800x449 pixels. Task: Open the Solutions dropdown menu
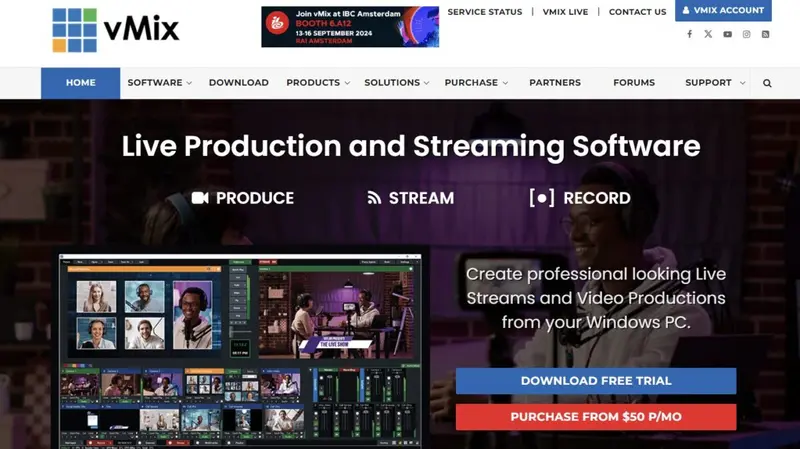click(x=396, y=83)
